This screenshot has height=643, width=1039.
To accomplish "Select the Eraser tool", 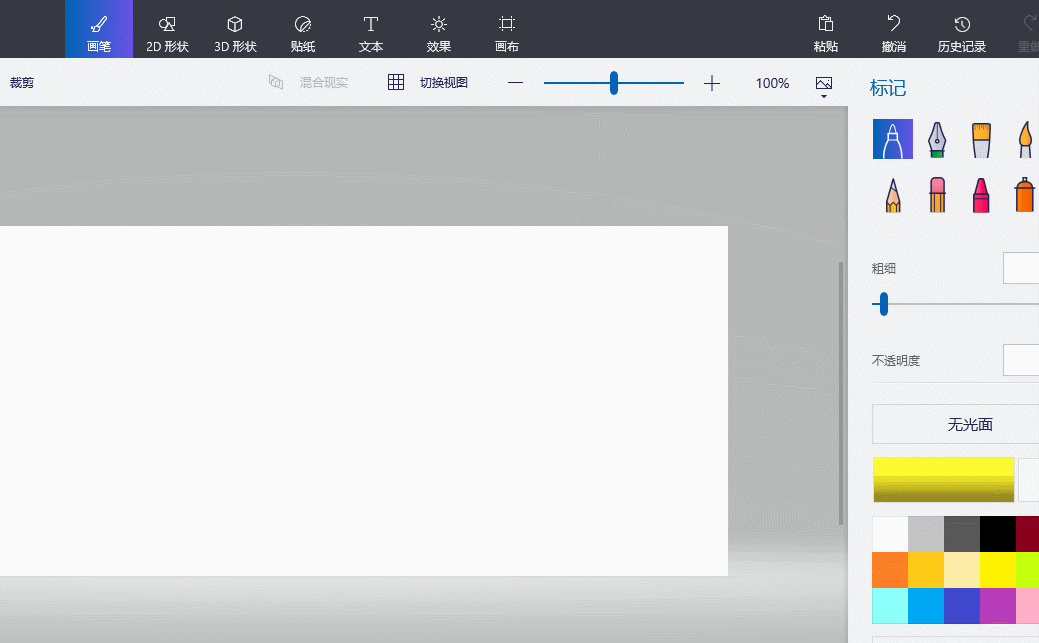I will pos(937,195).
